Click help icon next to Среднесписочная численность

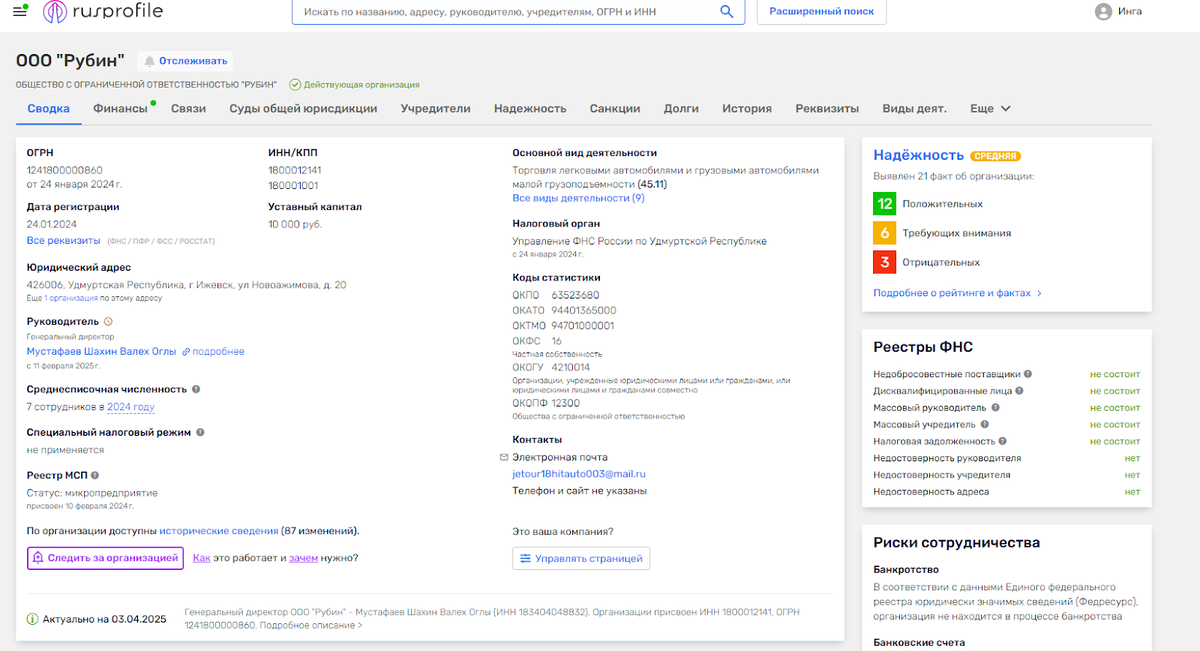196,389
